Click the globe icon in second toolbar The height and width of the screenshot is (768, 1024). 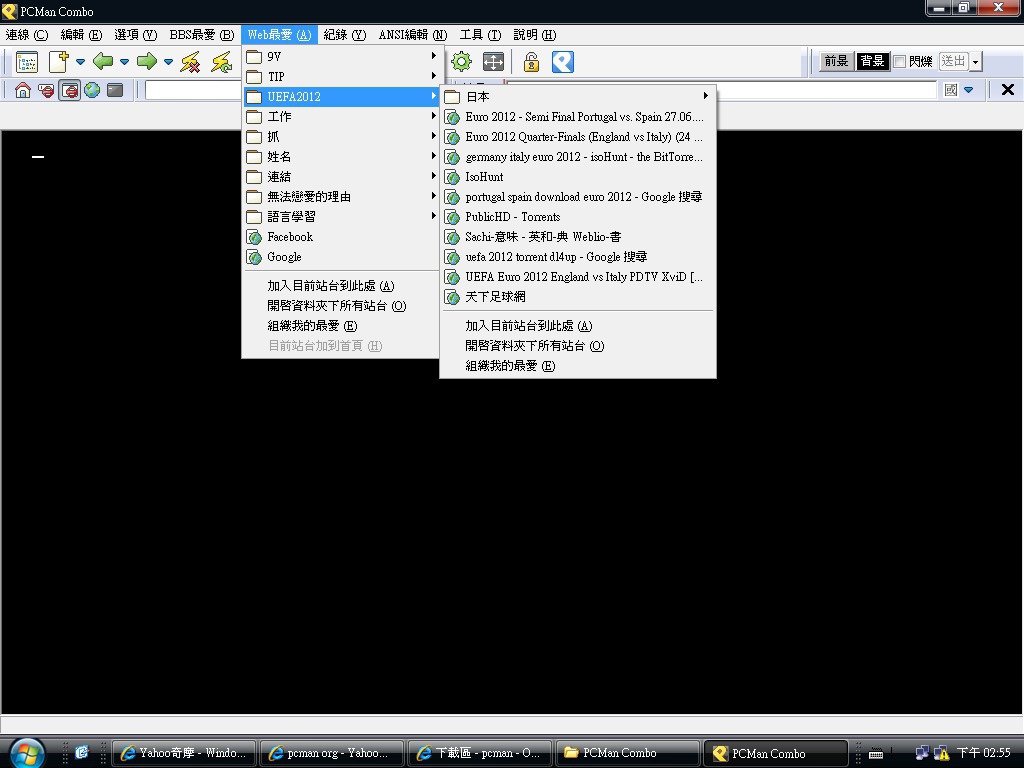tap(92, 90)
